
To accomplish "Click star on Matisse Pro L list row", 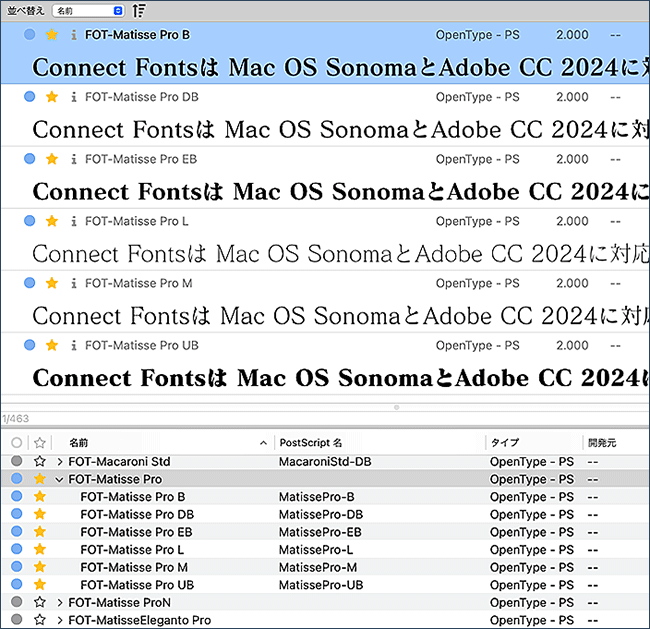I will coord(40,549).
